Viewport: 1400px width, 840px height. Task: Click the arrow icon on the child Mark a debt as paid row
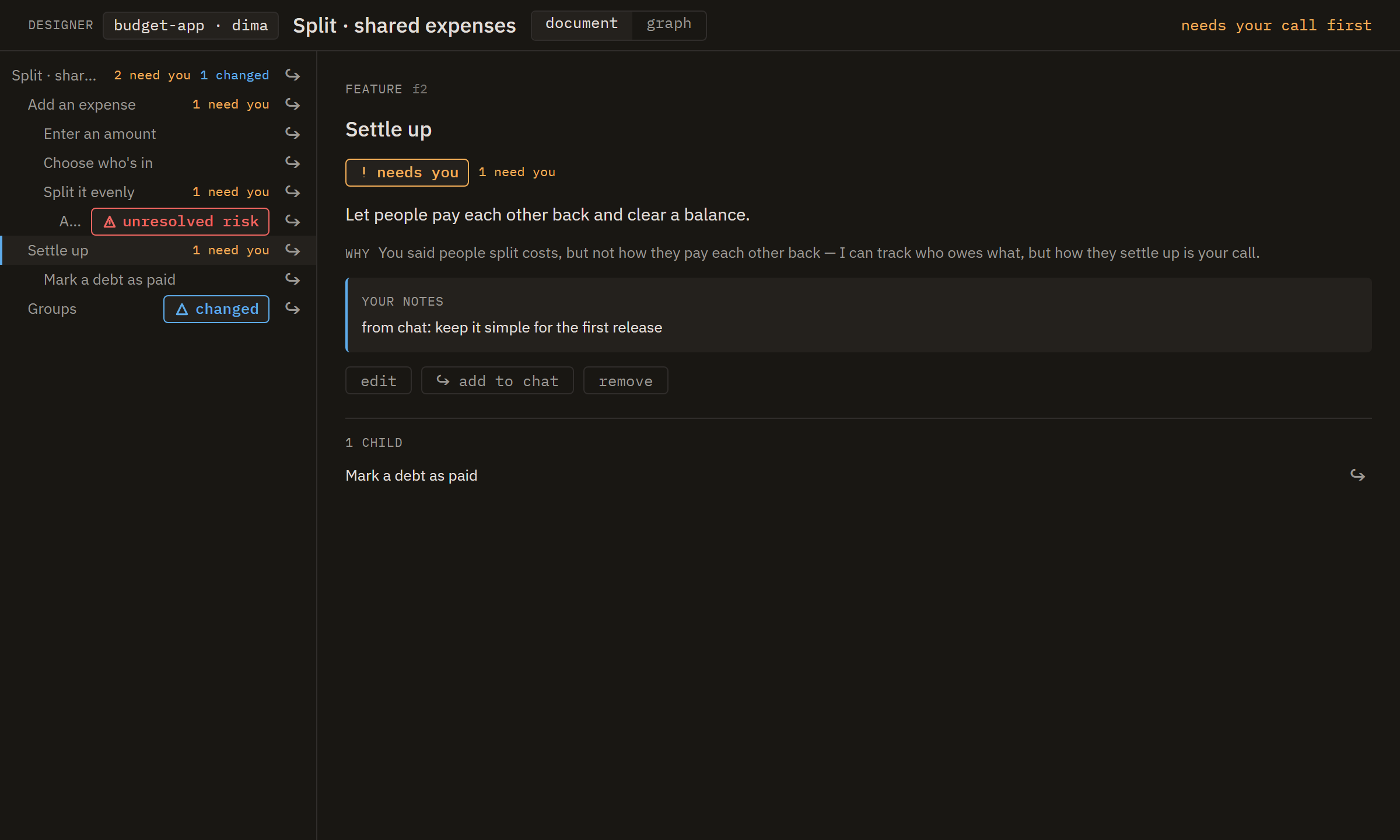pyautogui.click(x=1357, y=475)
